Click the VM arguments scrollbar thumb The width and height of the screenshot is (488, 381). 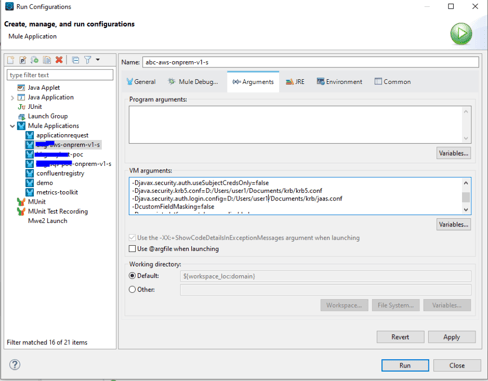click(466, 197)
